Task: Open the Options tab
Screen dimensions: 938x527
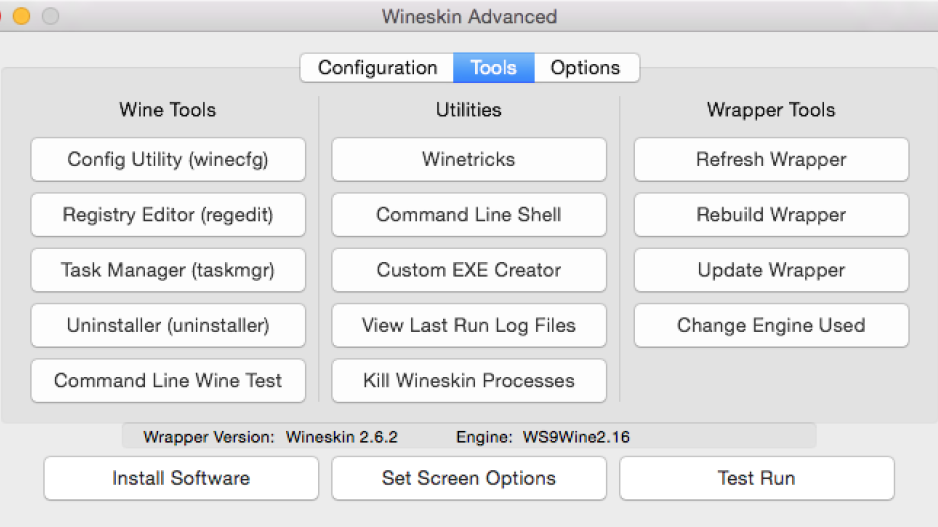Action: point(586,68)
